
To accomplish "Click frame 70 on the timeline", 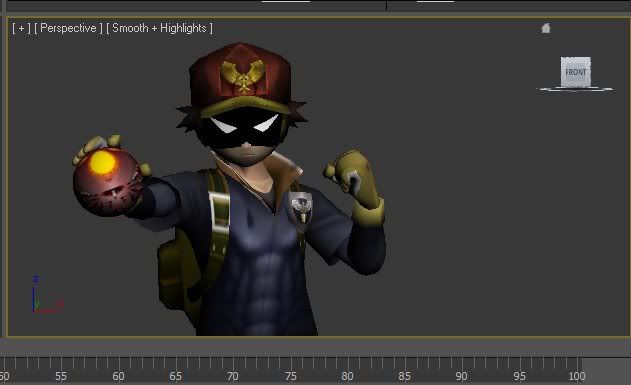I will [233, 377].
